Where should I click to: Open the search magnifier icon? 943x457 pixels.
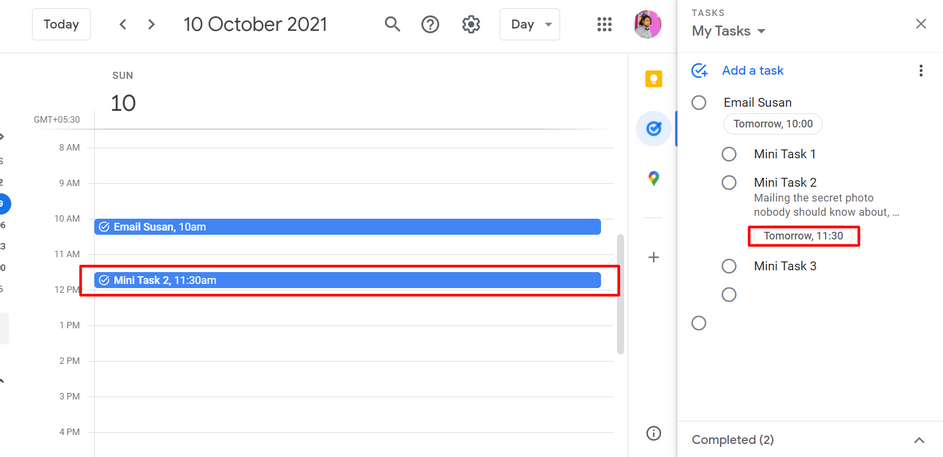pos(392,25)
